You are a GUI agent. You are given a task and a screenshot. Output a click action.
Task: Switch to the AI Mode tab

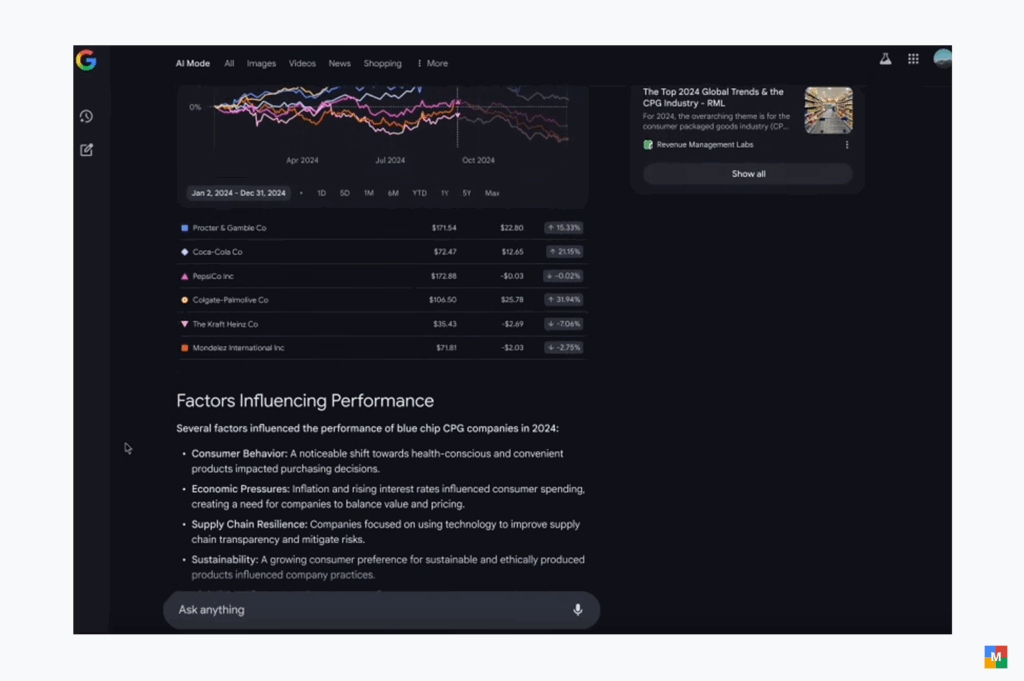coord(193,63)
